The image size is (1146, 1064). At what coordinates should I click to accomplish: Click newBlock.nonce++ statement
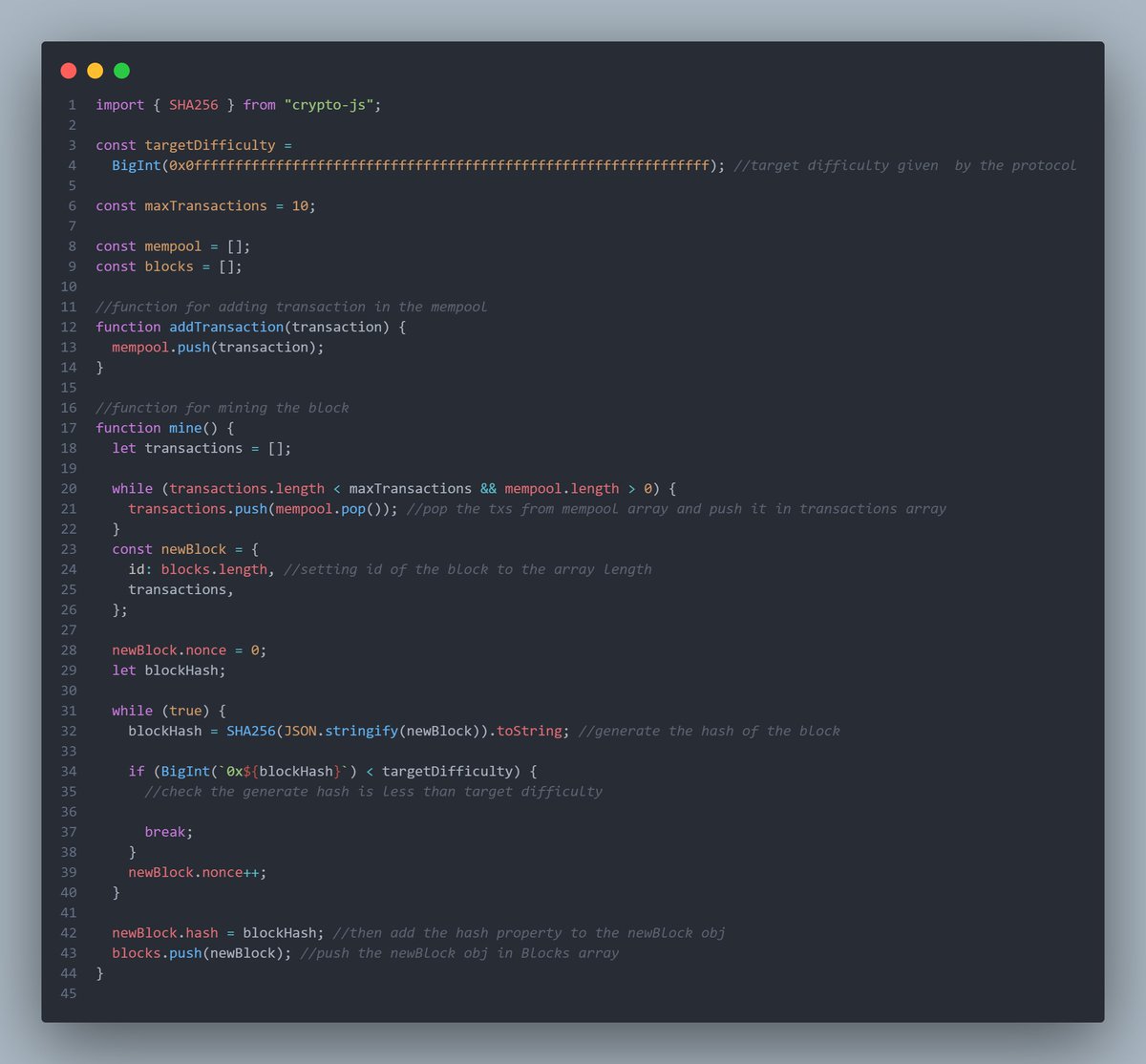point(198,872)
